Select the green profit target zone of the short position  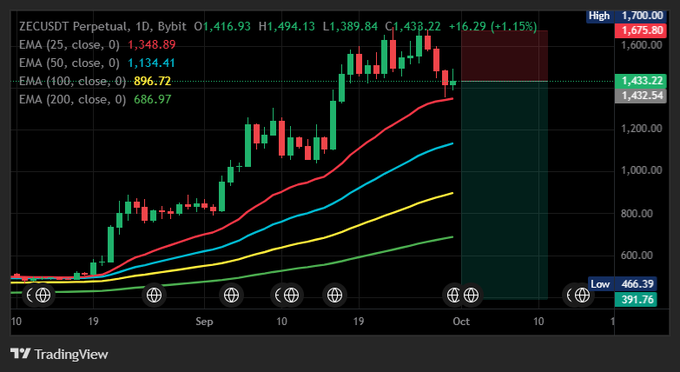point(504,190)
